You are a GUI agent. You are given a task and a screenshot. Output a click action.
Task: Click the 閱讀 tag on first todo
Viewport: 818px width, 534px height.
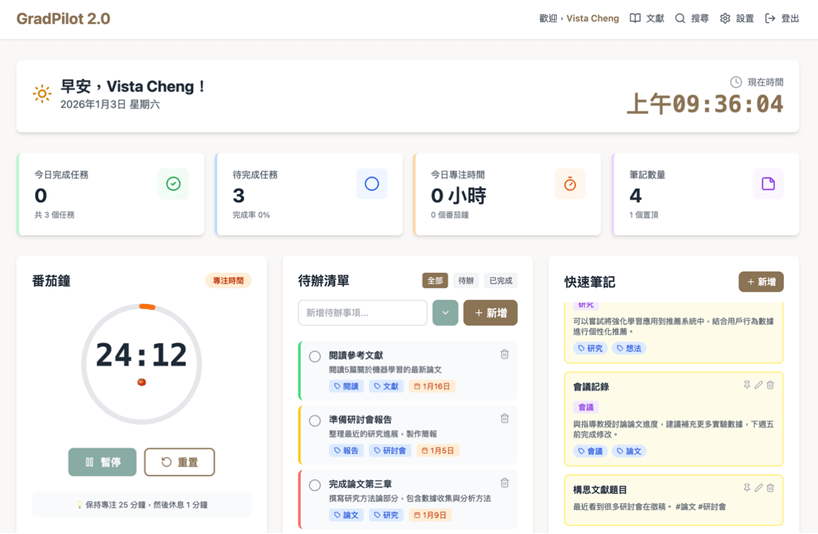point(346,386)
